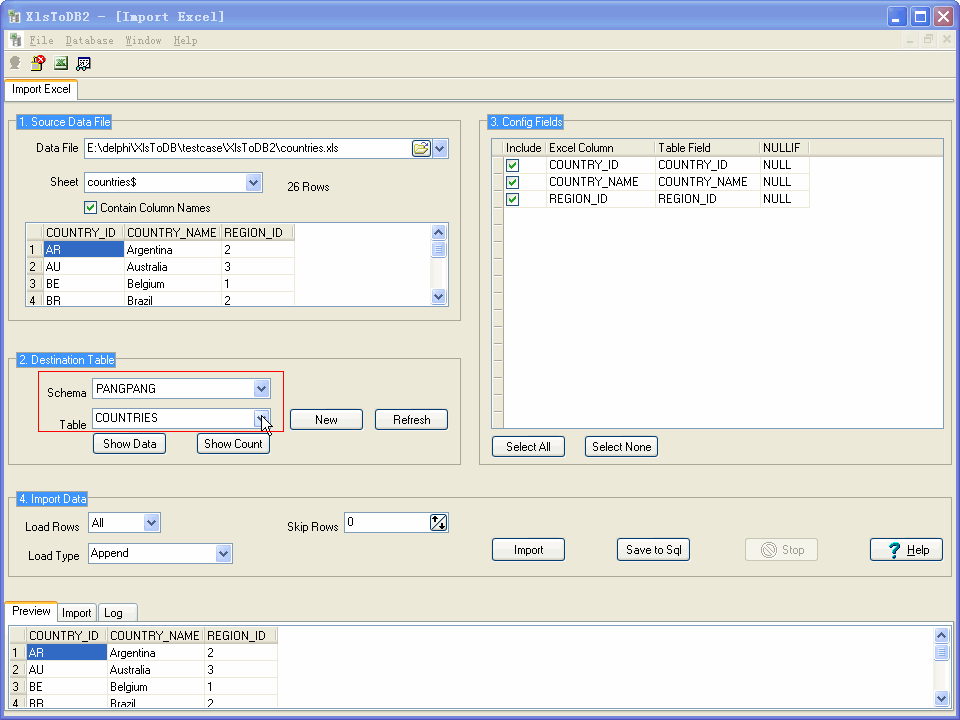960x720 pixels.
Task: Uncheck Contain Column Names checkbox
Action: click(91, 208)
